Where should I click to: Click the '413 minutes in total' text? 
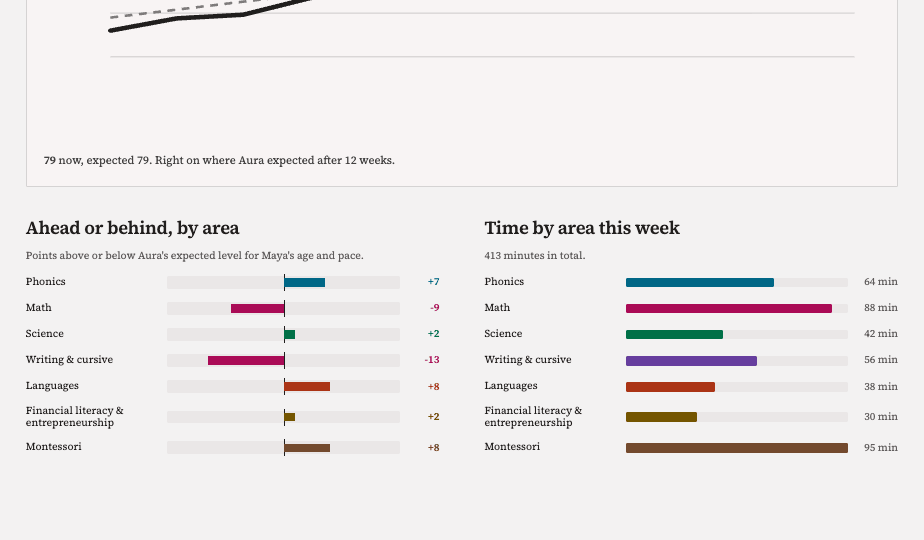[x=534, y=255]
